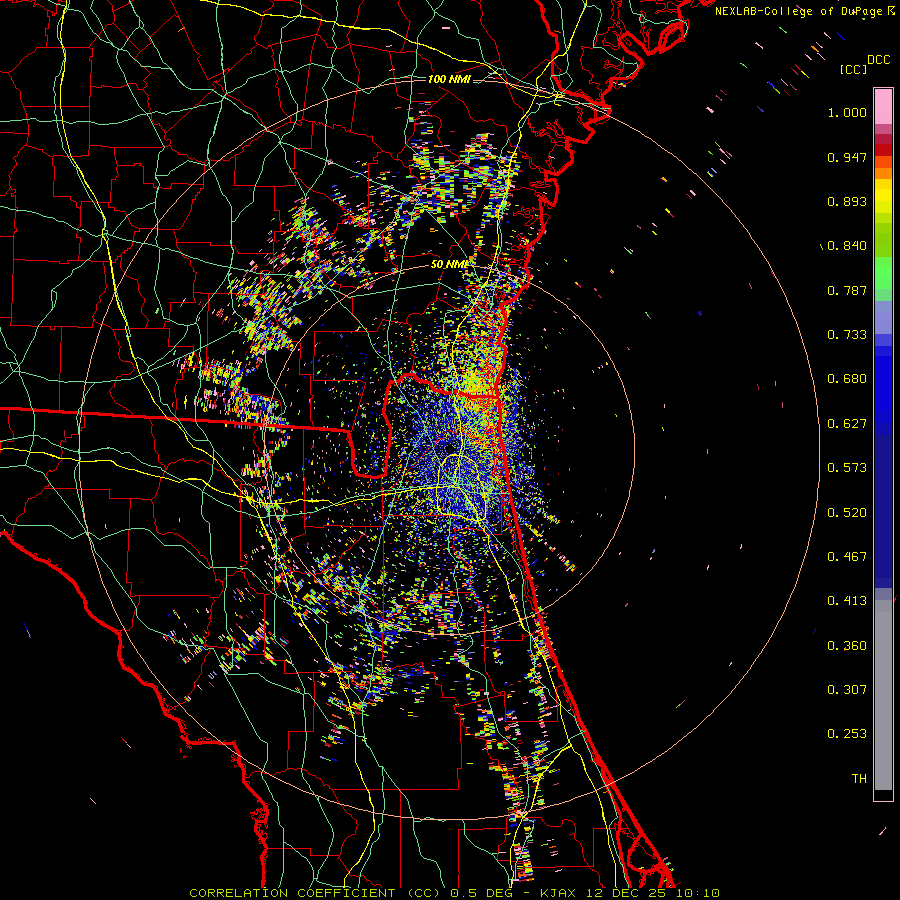
Task: Select the 0.413 colorbar value
Action: click(847, 601)
